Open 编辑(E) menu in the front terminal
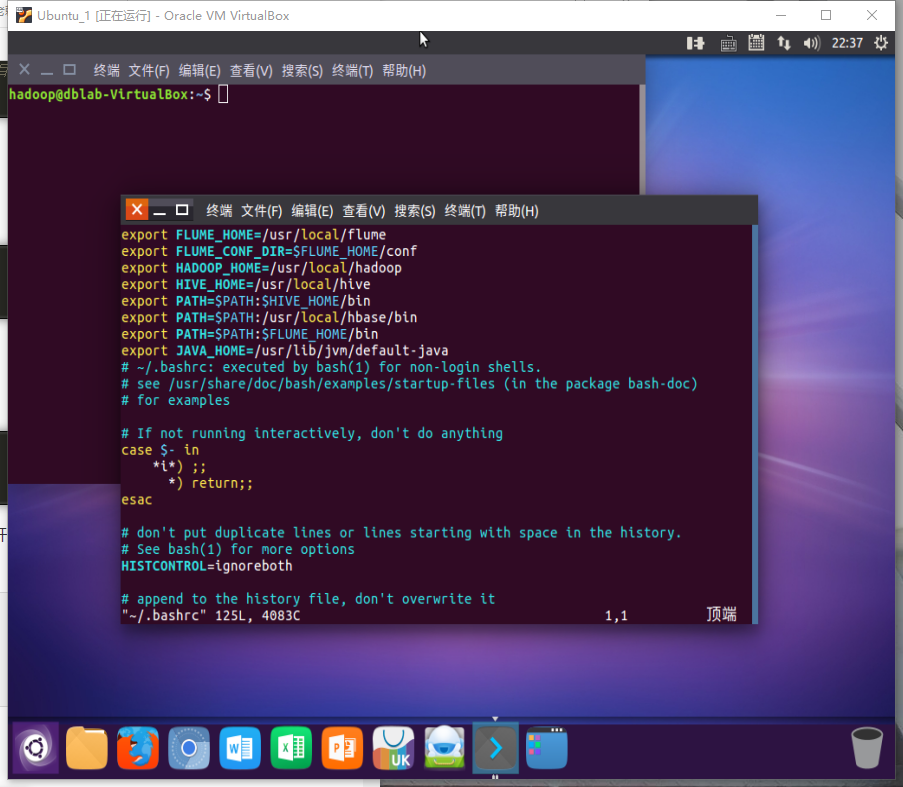The width and height of the screenshot is (903, 787). click(x=312, y=211)
